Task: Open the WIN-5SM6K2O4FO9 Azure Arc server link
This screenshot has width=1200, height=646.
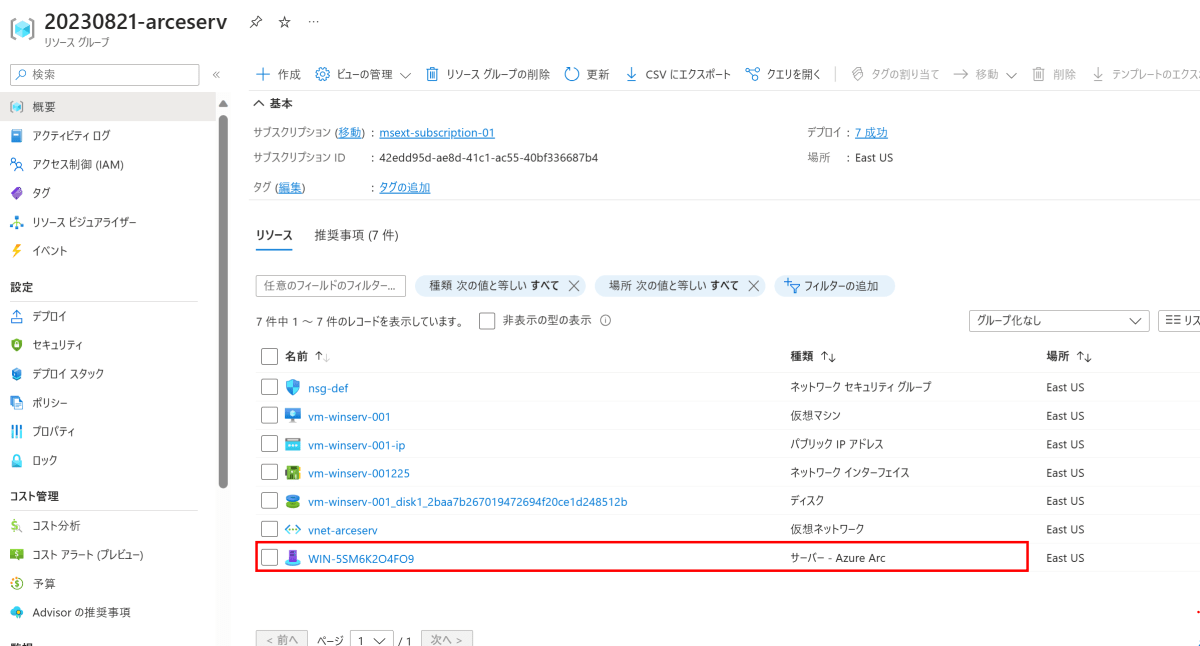Action: (361, 559)
